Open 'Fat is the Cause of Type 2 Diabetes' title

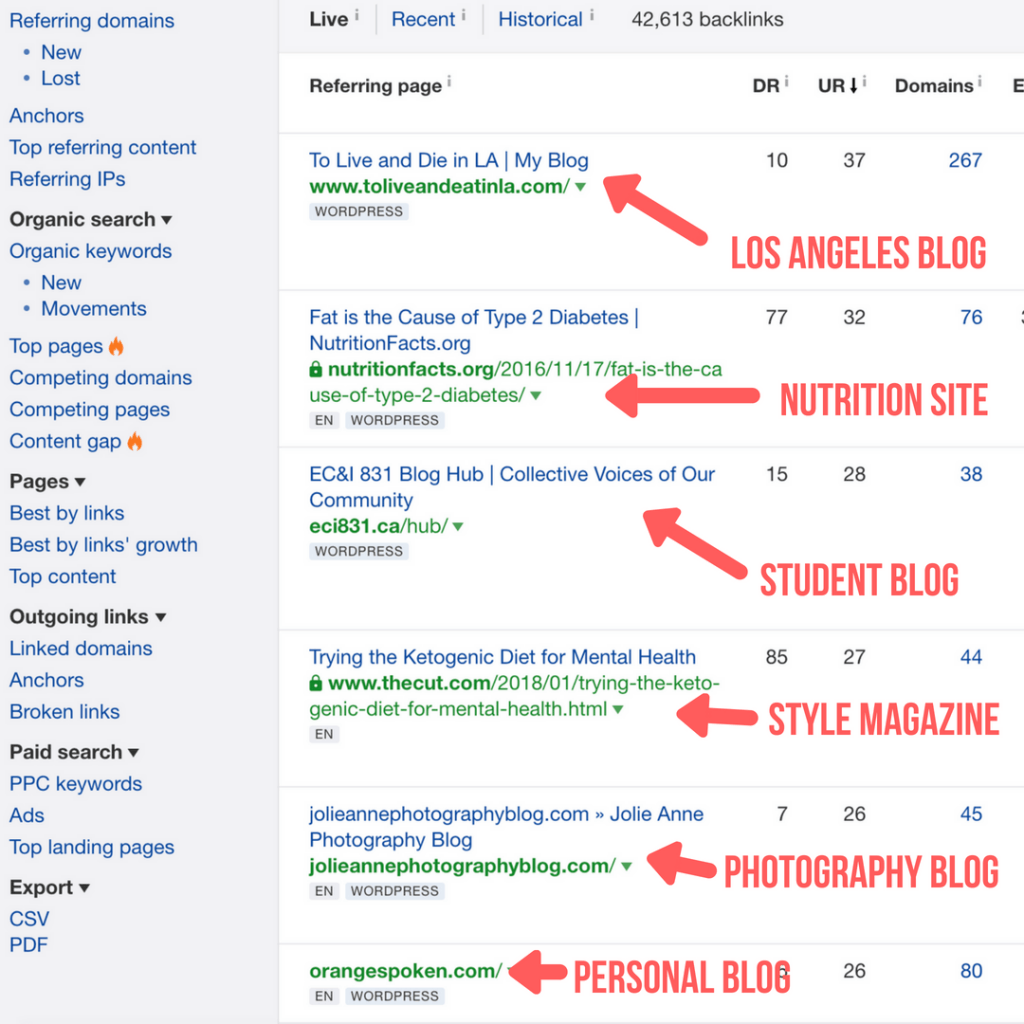[473, 330]
